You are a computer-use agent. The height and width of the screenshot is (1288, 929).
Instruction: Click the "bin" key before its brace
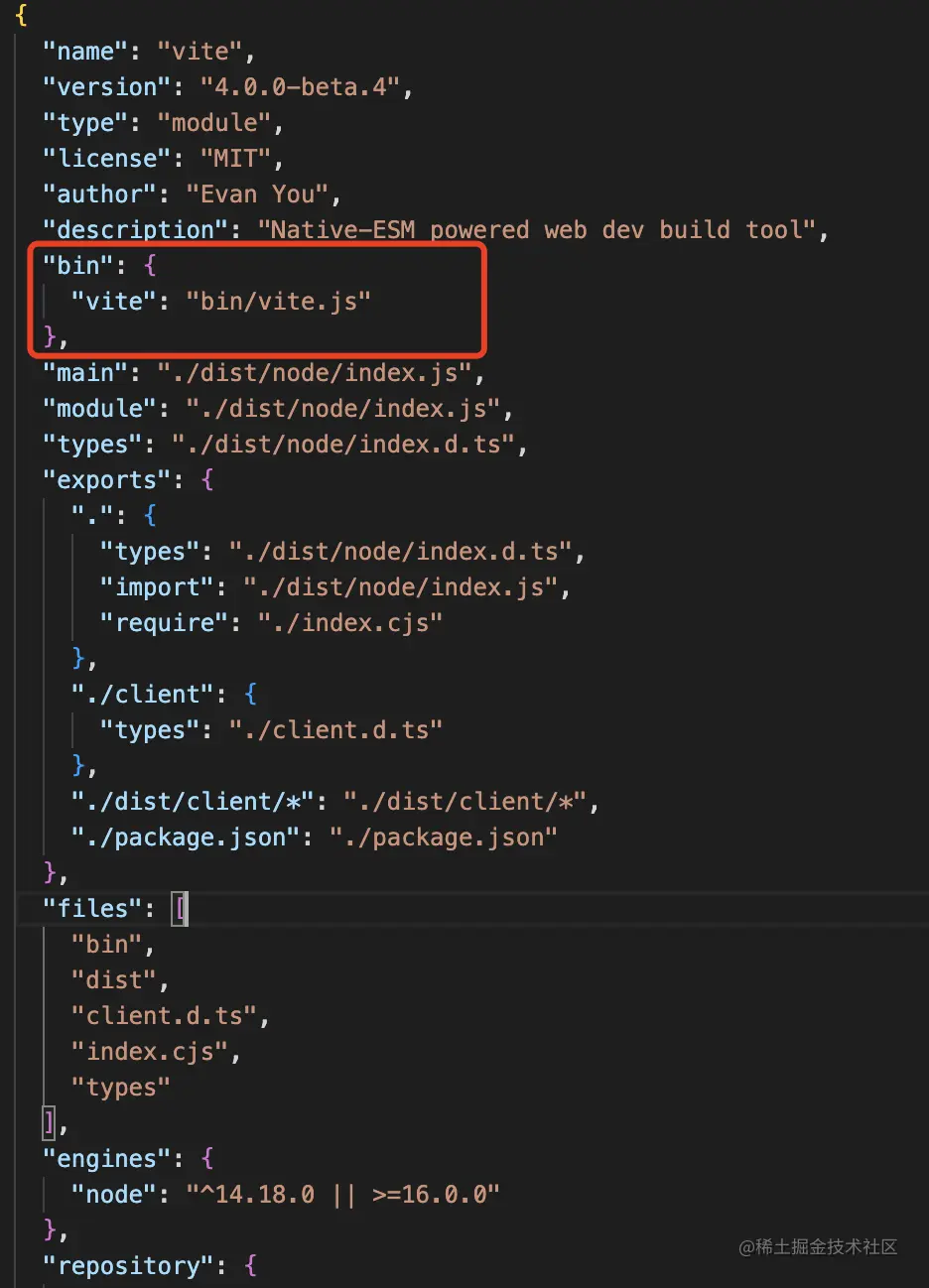tap(78, 266)
